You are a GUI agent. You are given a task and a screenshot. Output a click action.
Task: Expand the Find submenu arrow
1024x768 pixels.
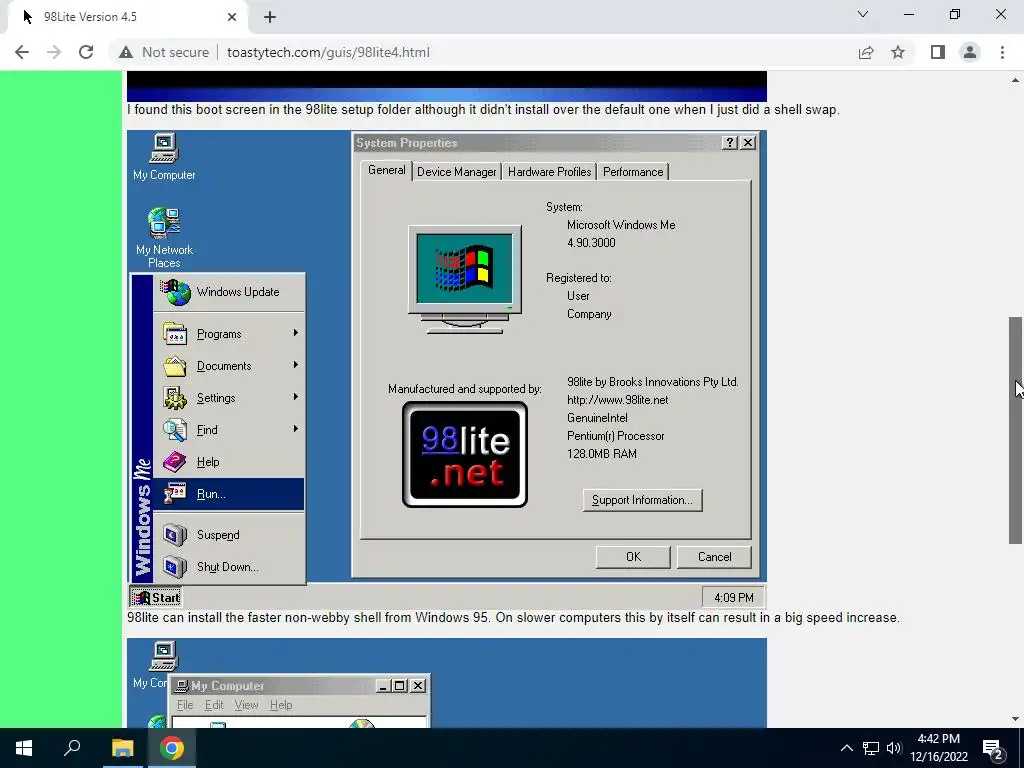click(296, 429)
